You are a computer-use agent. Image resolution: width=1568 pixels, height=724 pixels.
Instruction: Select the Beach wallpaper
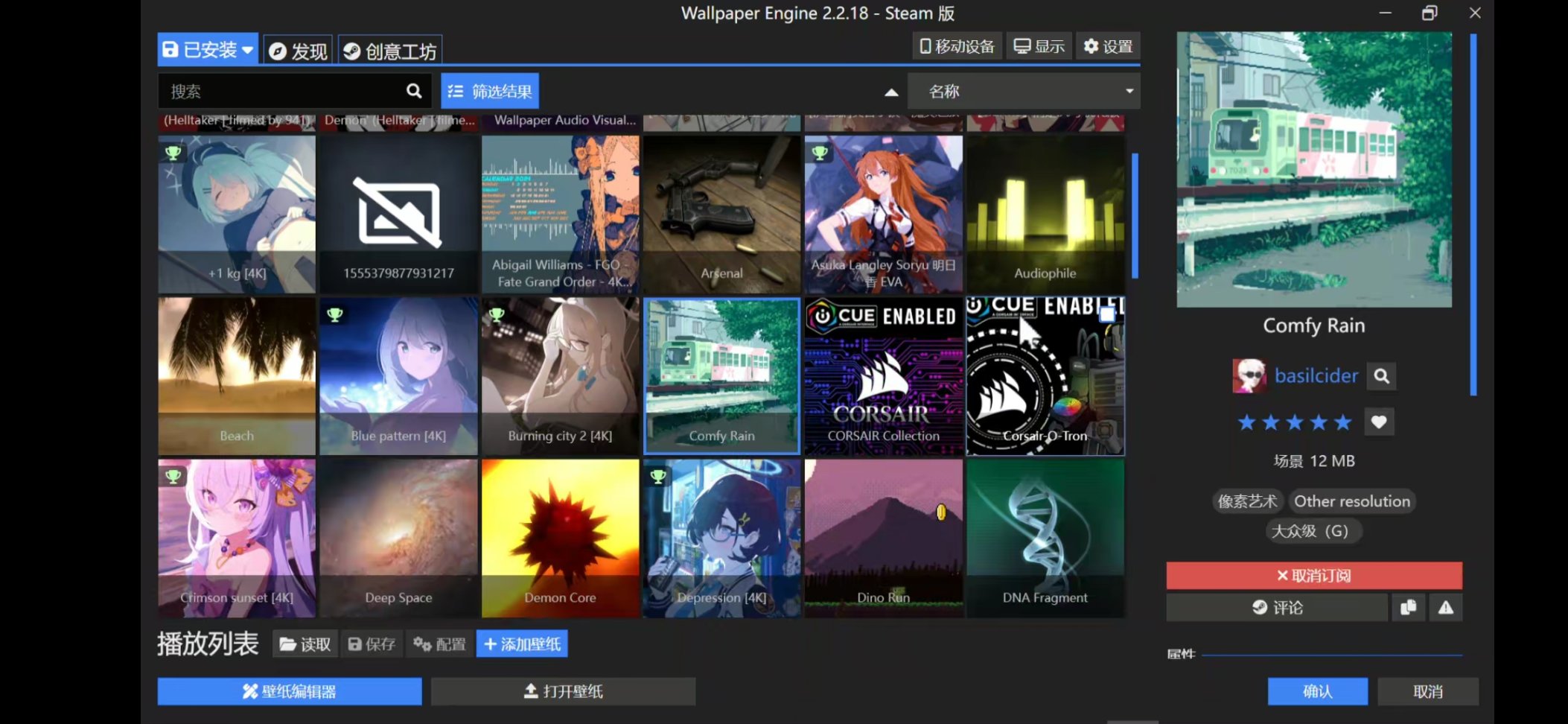pos(237,376)
